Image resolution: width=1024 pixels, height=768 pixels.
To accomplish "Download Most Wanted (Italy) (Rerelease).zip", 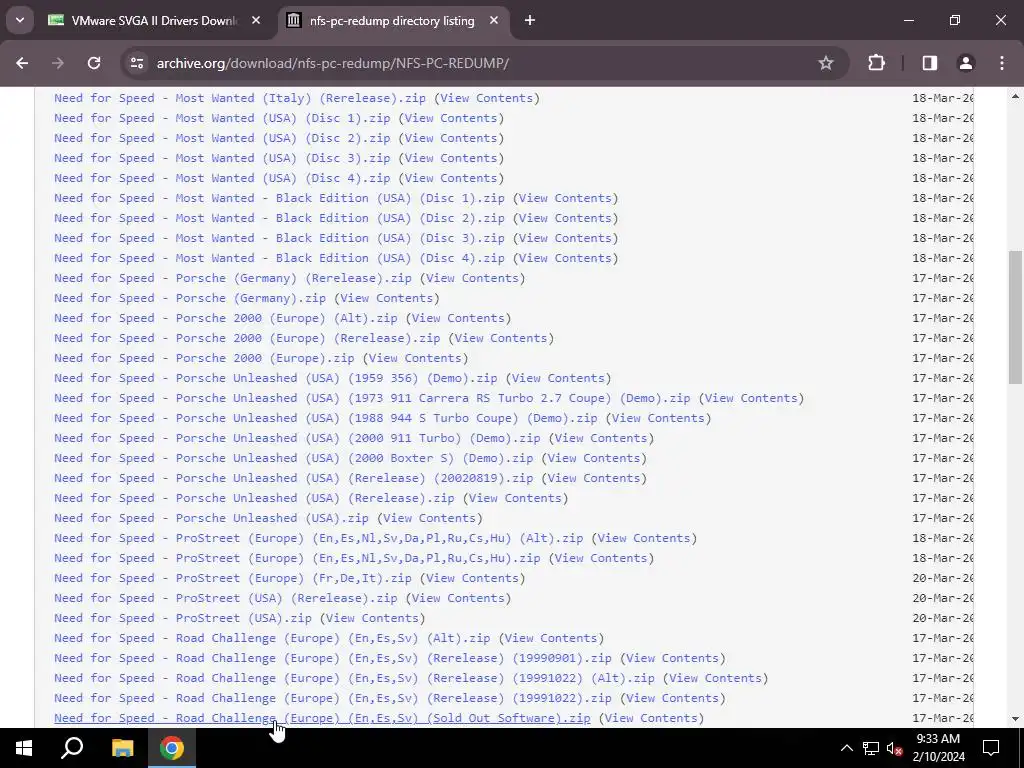I will point(240,98).
